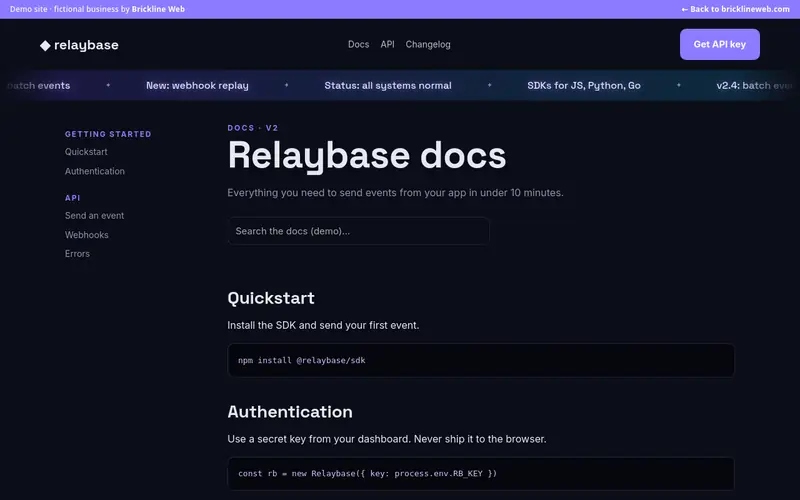The width and height of the screenshot is (800, 500).
Task: Click the 'DOCS · V2' breadcrumb label
Action: coord(253,128)
